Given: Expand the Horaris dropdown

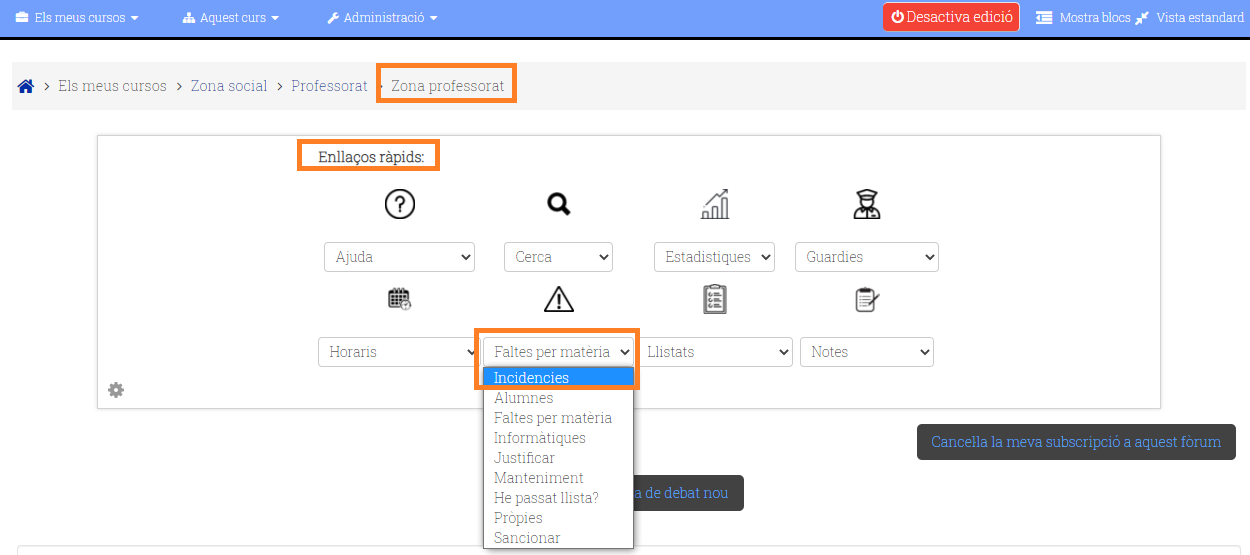Looking at the screenshot, I should [x=398, y=352].
